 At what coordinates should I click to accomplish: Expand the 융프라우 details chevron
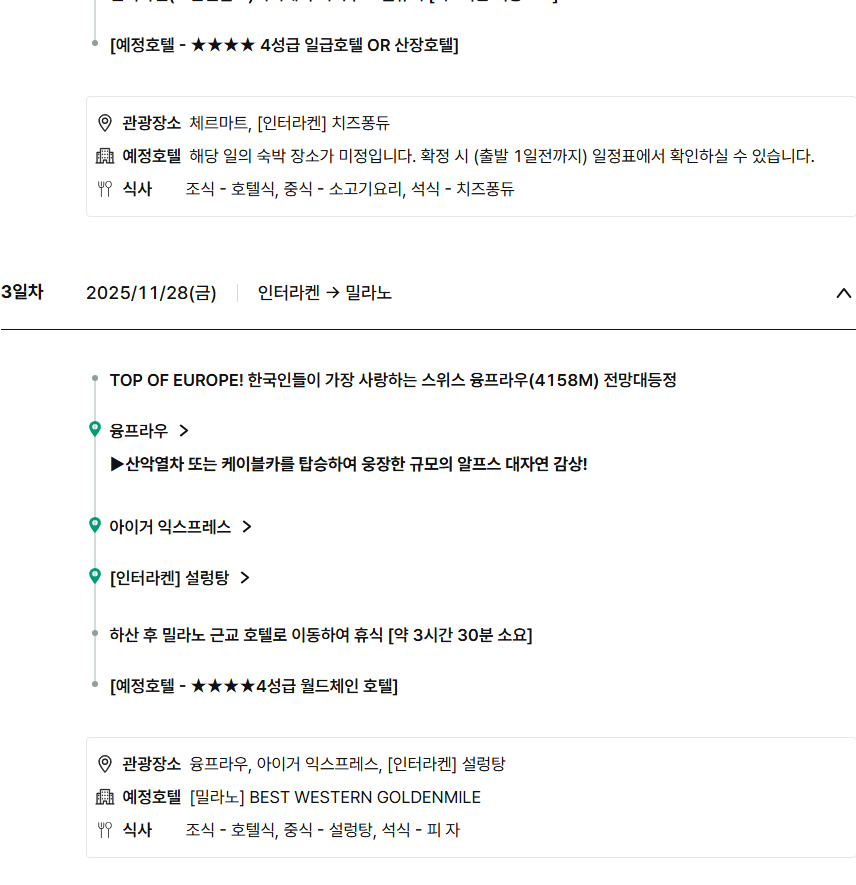pos(183,431)
